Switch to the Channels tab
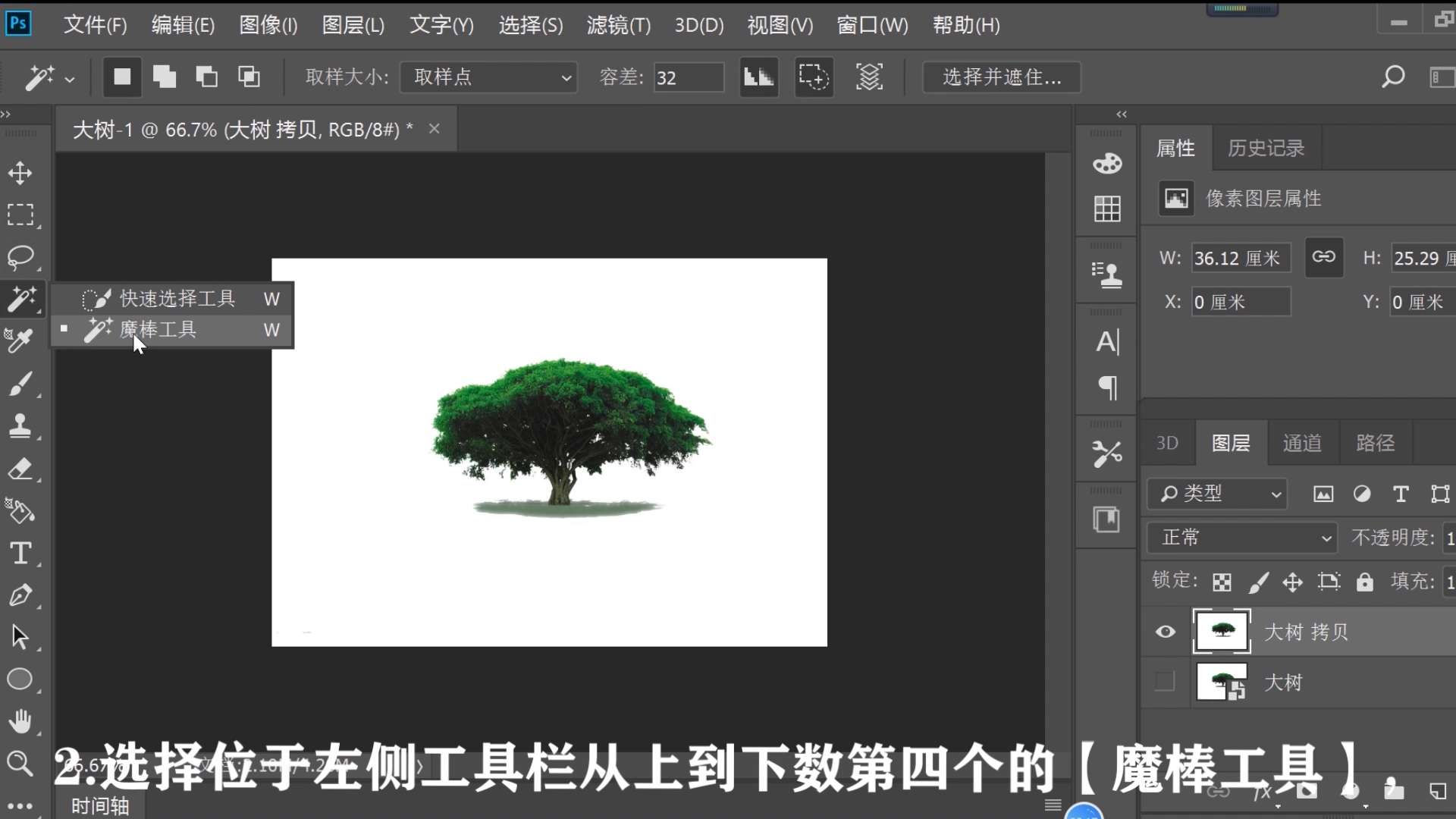Screen dimensions: 1456x819 pos(1302,443)
